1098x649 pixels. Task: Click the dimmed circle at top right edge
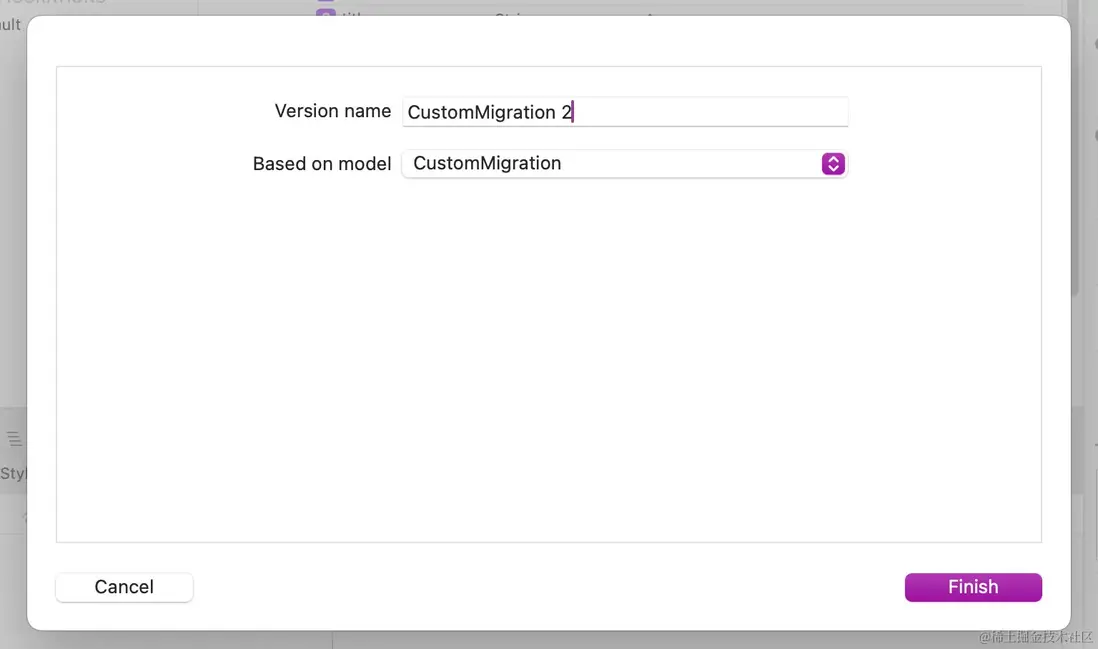1095,45
